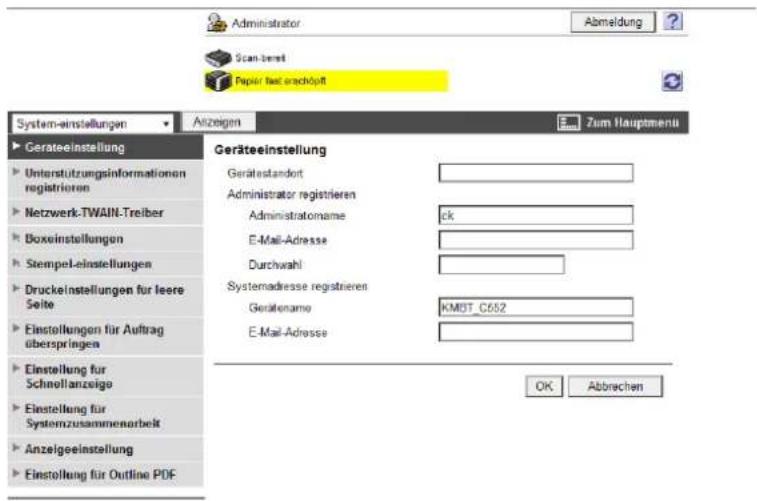Open Stempel-einstellungen menu item

click(105, 264)
